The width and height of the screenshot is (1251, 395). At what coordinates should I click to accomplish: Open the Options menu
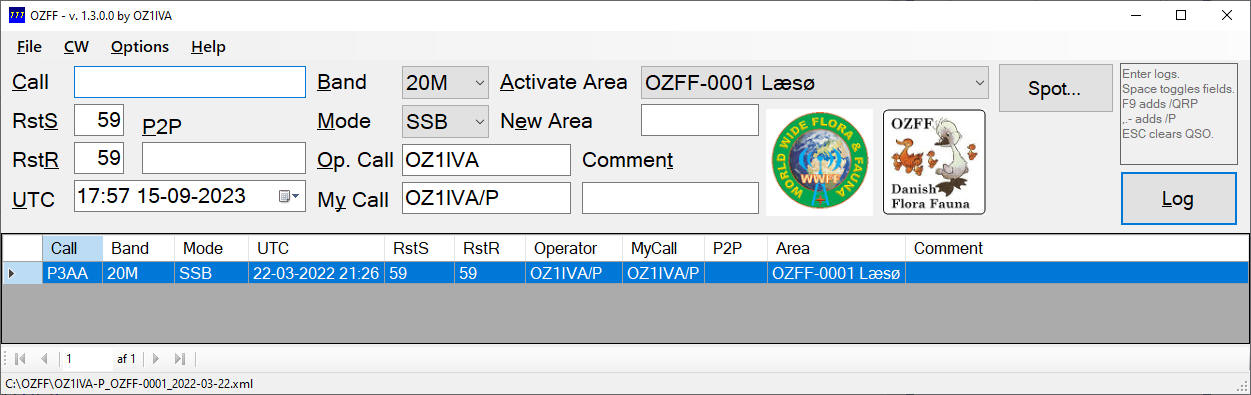140,47
